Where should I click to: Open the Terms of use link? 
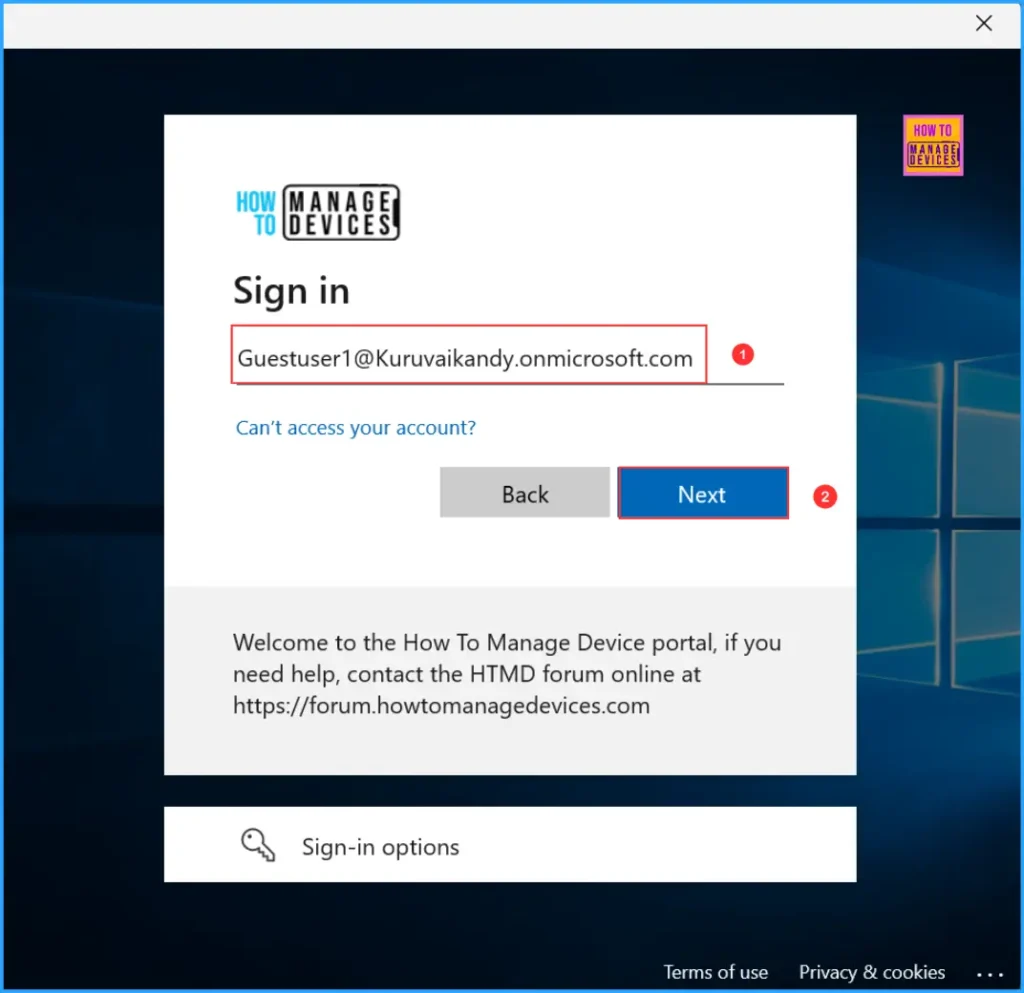(716, 971)
